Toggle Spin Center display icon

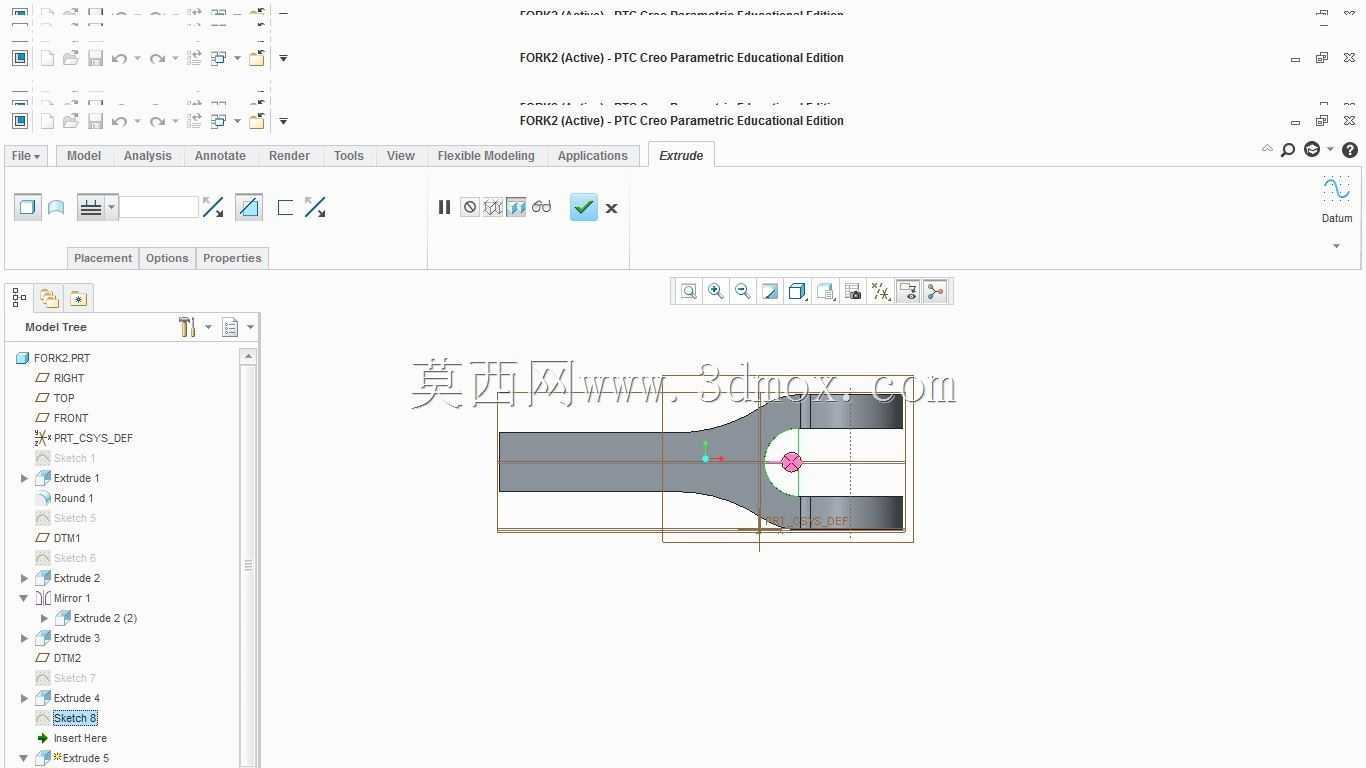[935, 291]
